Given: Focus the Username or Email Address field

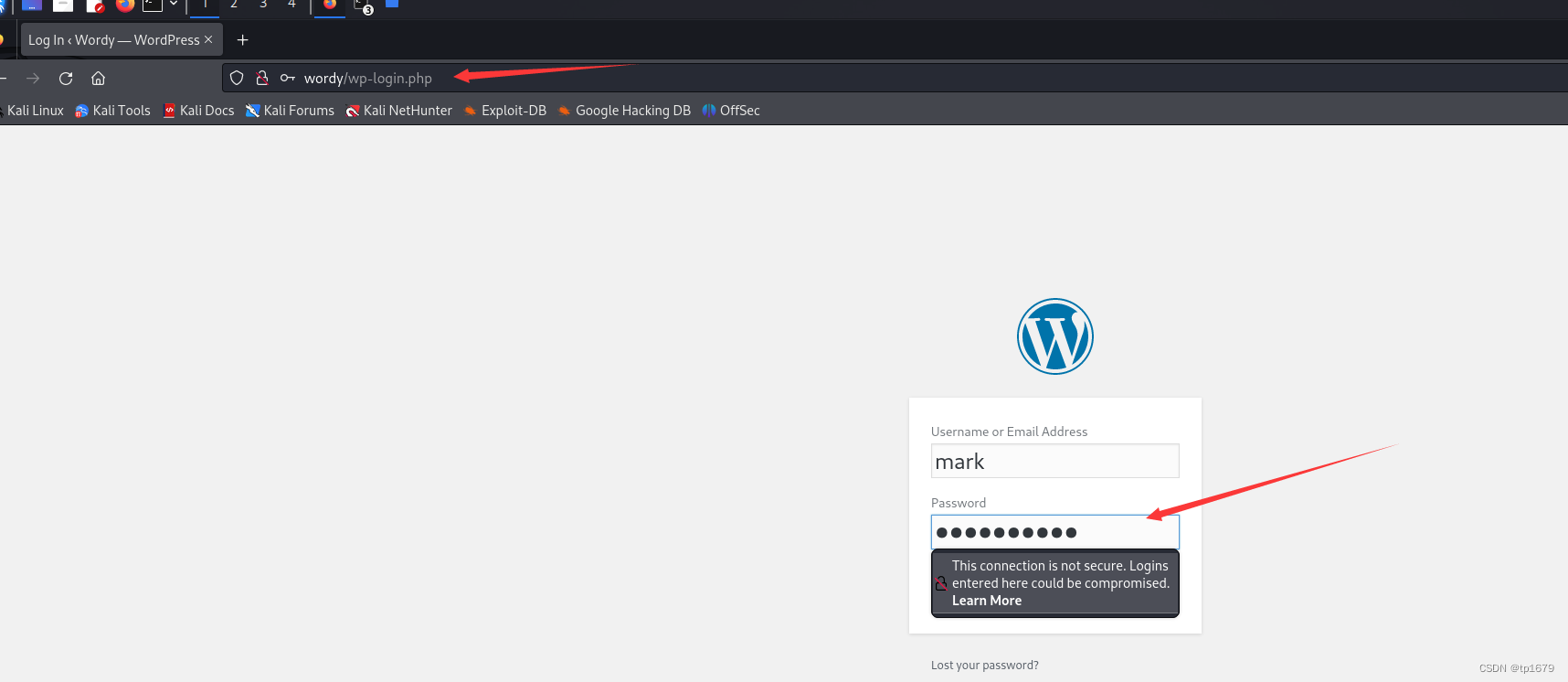Looking at the screenshot, I should 1055,461.
